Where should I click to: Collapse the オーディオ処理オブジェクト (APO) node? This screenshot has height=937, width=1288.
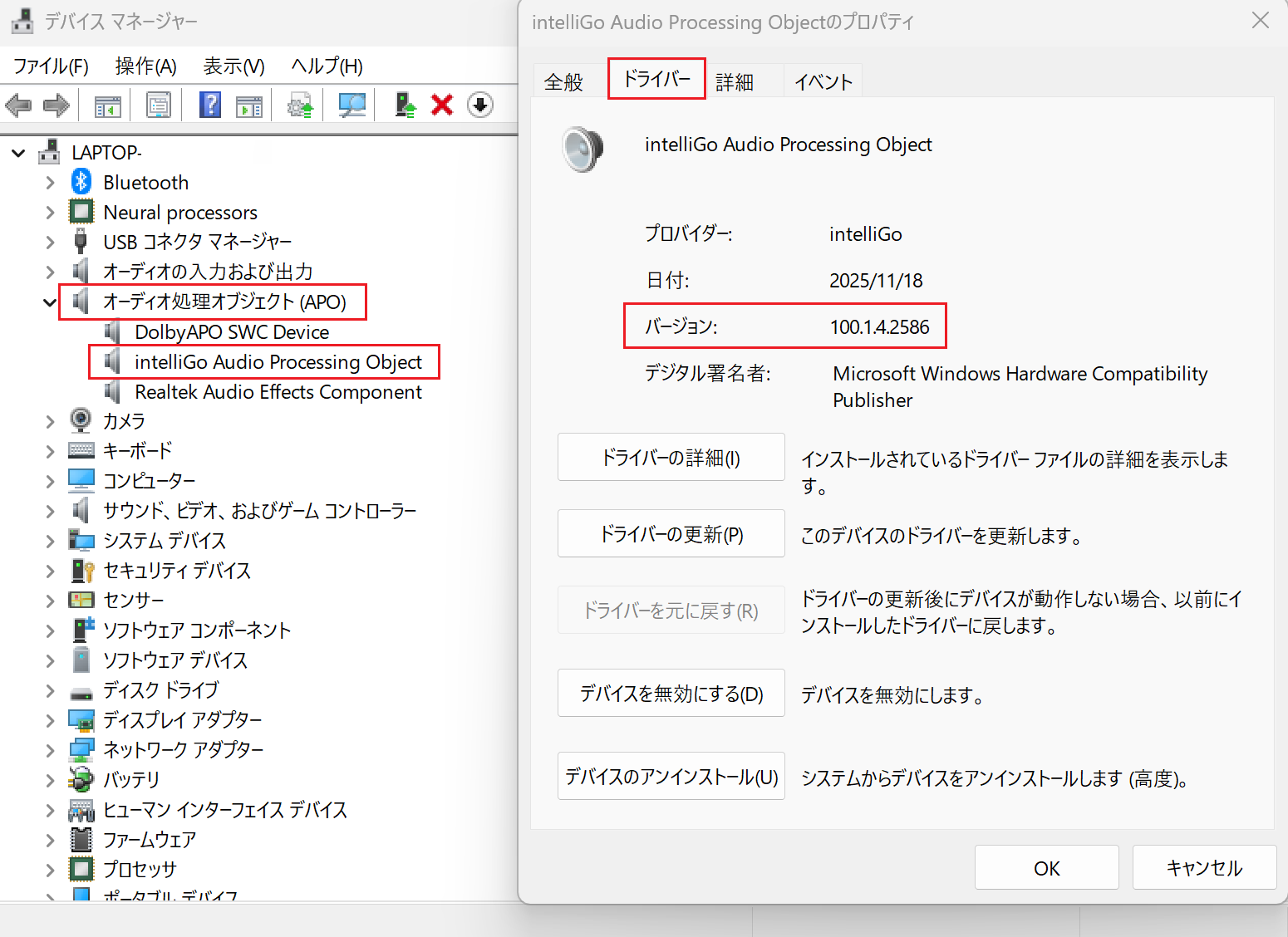coord(50,302)
